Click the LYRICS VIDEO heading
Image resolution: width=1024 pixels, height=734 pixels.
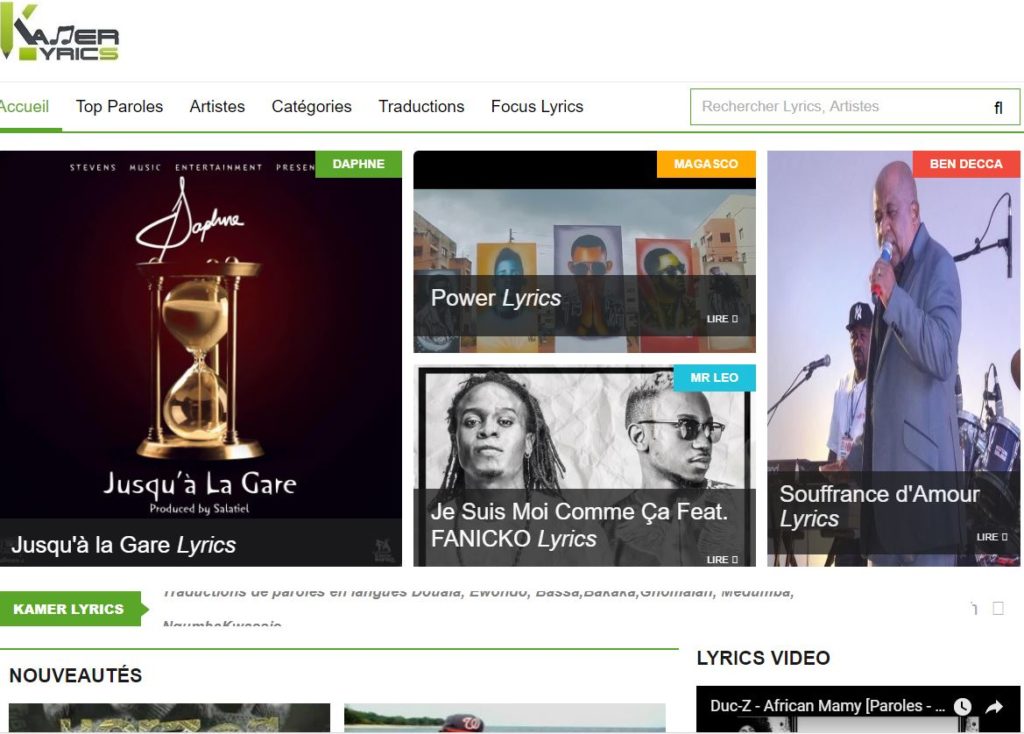763,658
